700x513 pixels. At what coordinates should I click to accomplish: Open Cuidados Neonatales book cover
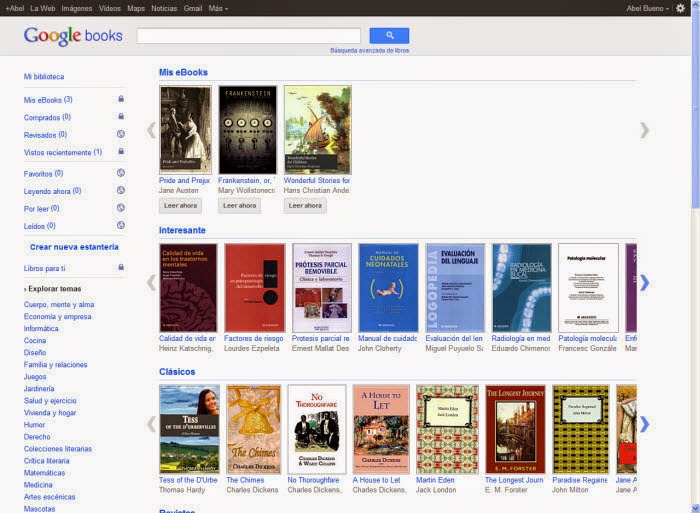[x=388, y=288]
